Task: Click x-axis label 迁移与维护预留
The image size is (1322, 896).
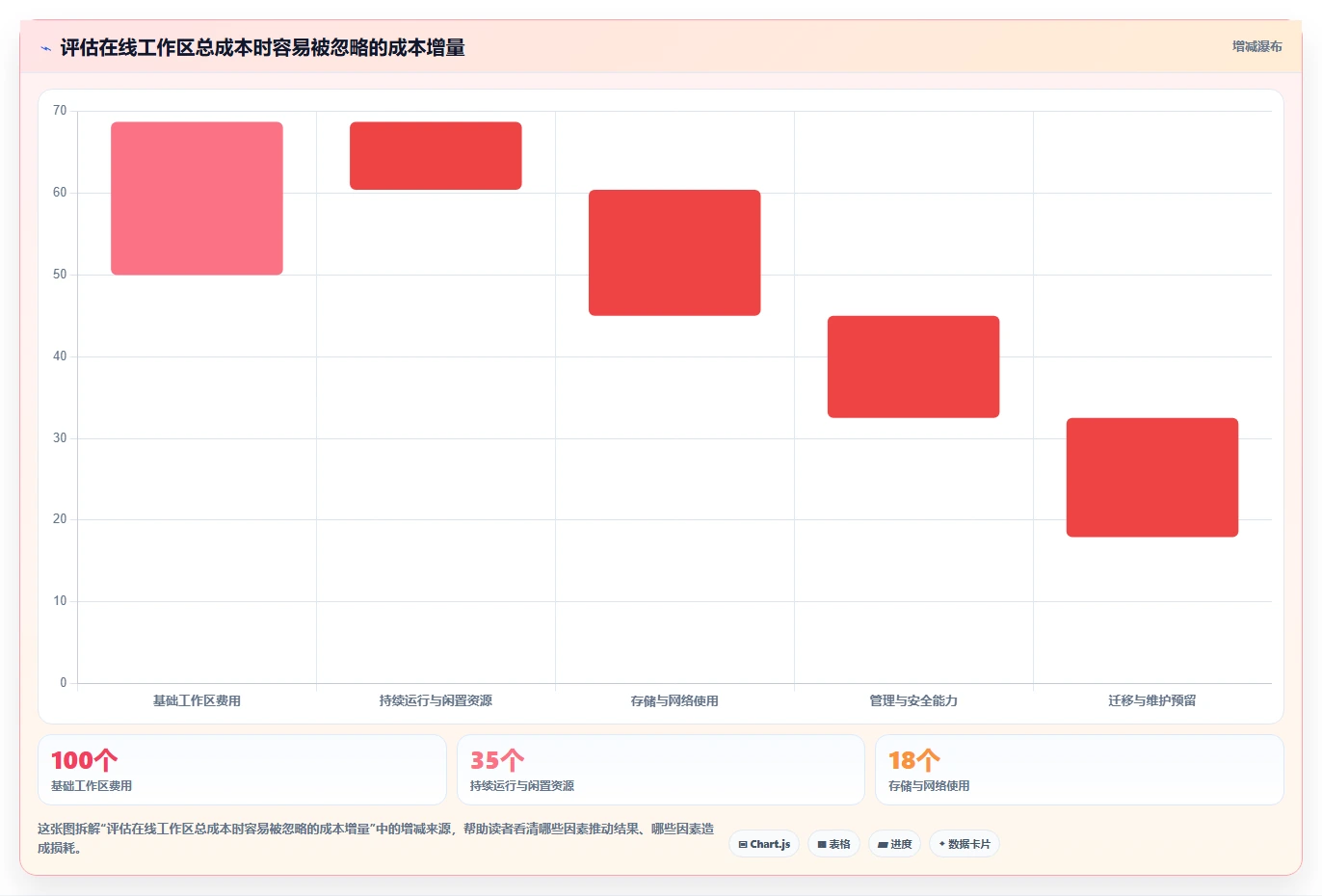Action: click(x=1152, y=700)
